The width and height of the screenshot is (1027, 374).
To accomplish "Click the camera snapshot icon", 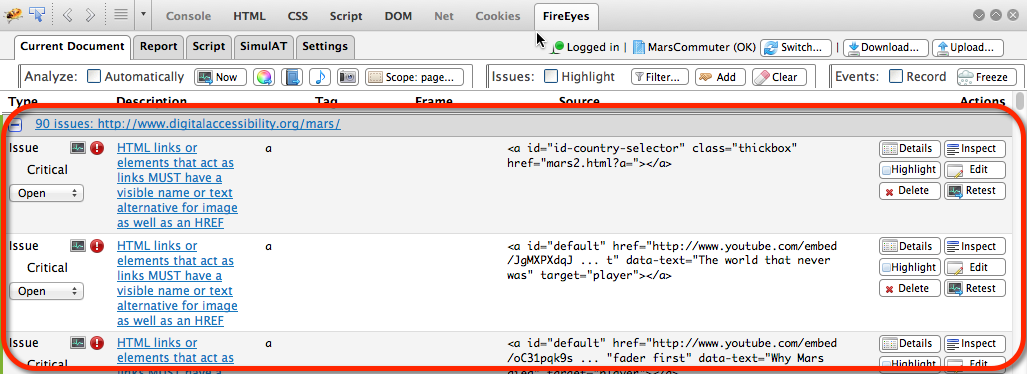I will 348,77.
